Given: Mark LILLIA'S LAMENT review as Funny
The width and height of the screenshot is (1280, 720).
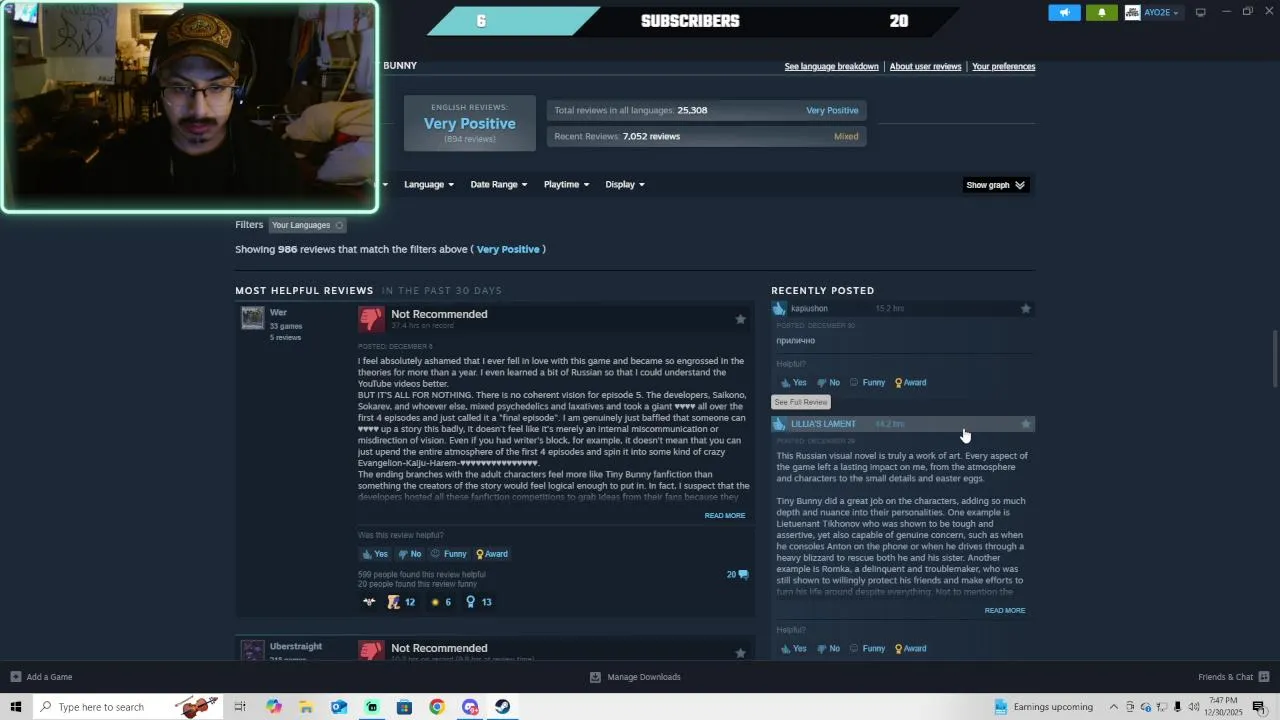Looking at the screenshot, I should [x=867, y=649].
